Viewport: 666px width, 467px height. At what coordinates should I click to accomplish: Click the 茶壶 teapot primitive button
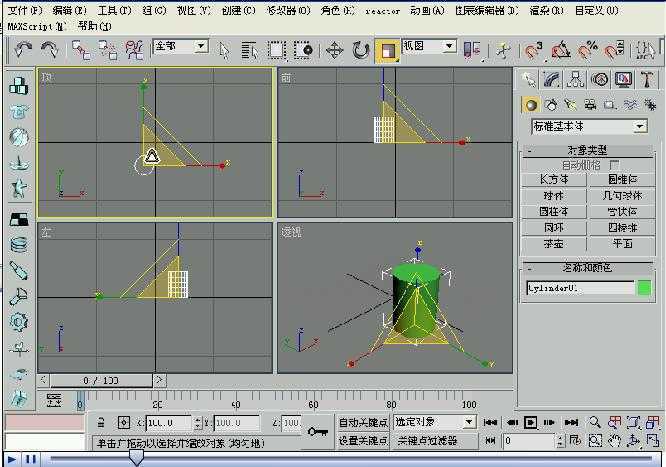click(x=554, y=244)
